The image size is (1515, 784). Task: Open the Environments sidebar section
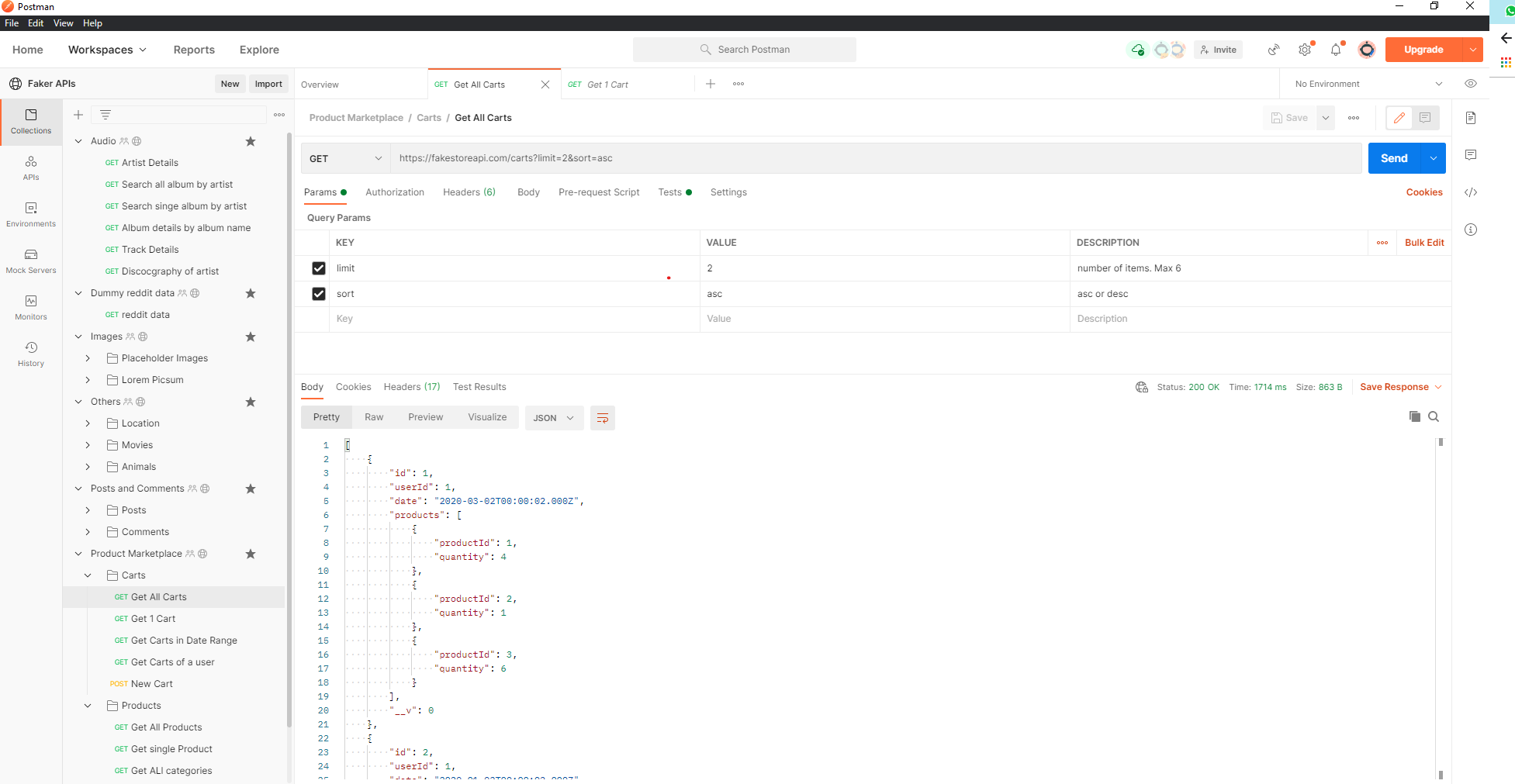tap(31, 215)
